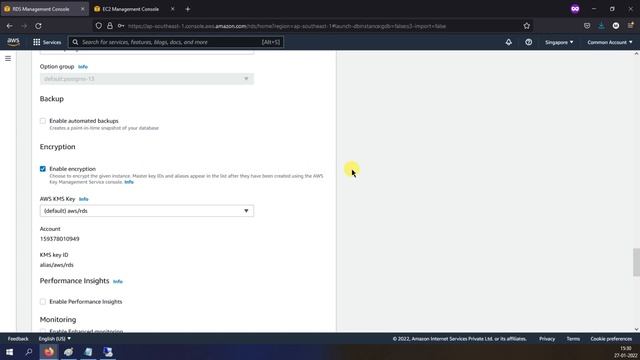Open Windows Start menu
Image resolution: width=640 pixels, height=360 pixels.
9,352
